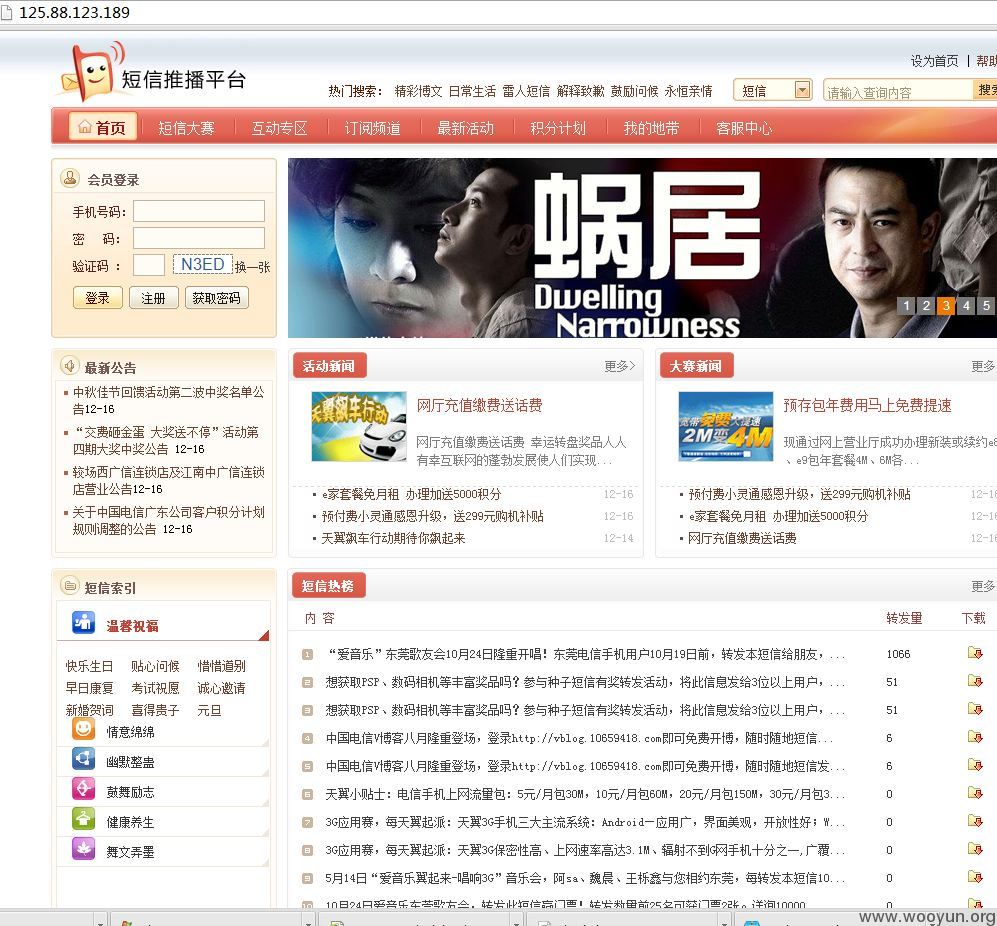Open the 舞文弄墨 category icon
997x926 pixels.
coord(83,849)
